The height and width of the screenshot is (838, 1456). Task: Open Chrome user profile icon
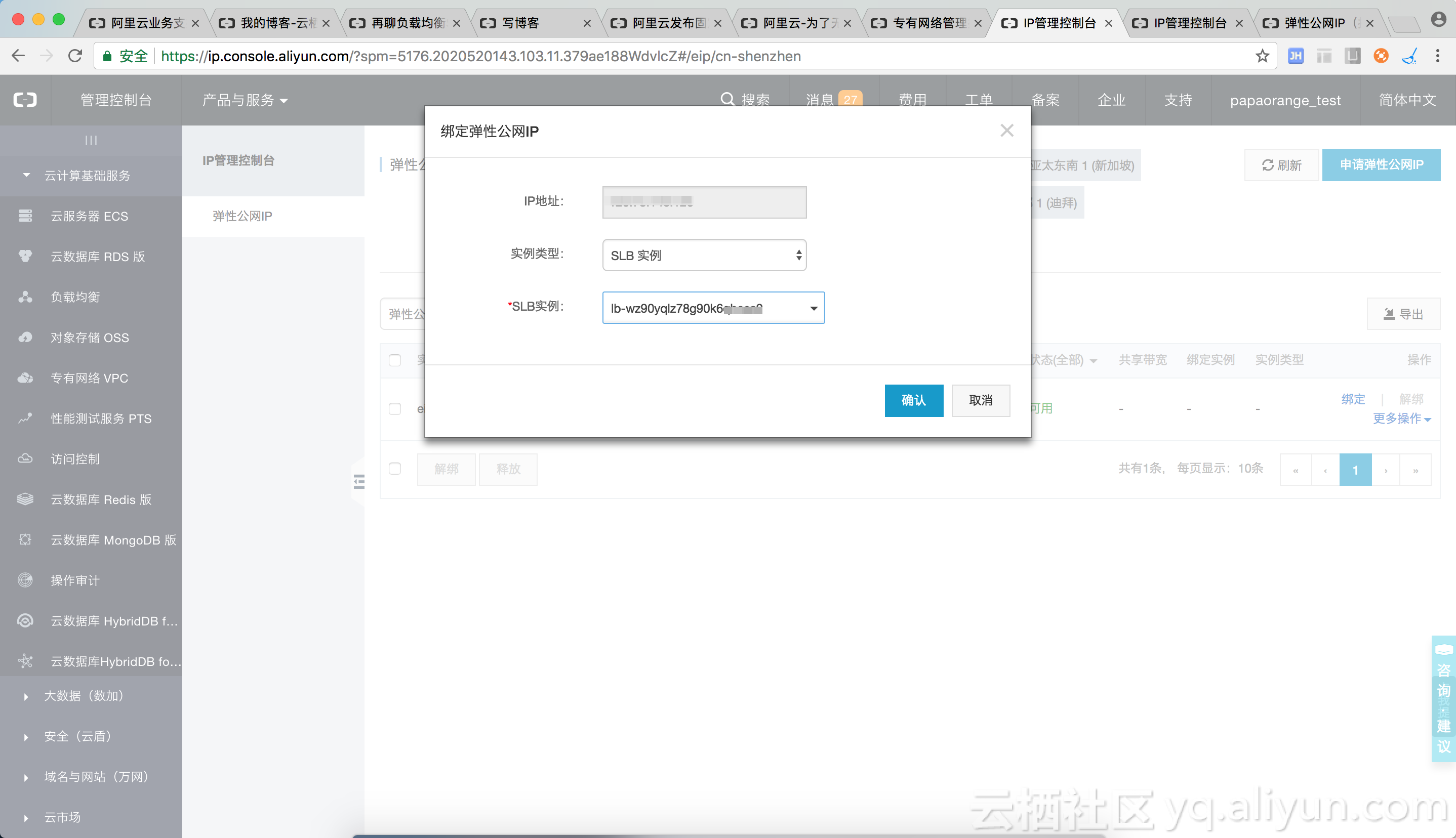[1438, 20]
